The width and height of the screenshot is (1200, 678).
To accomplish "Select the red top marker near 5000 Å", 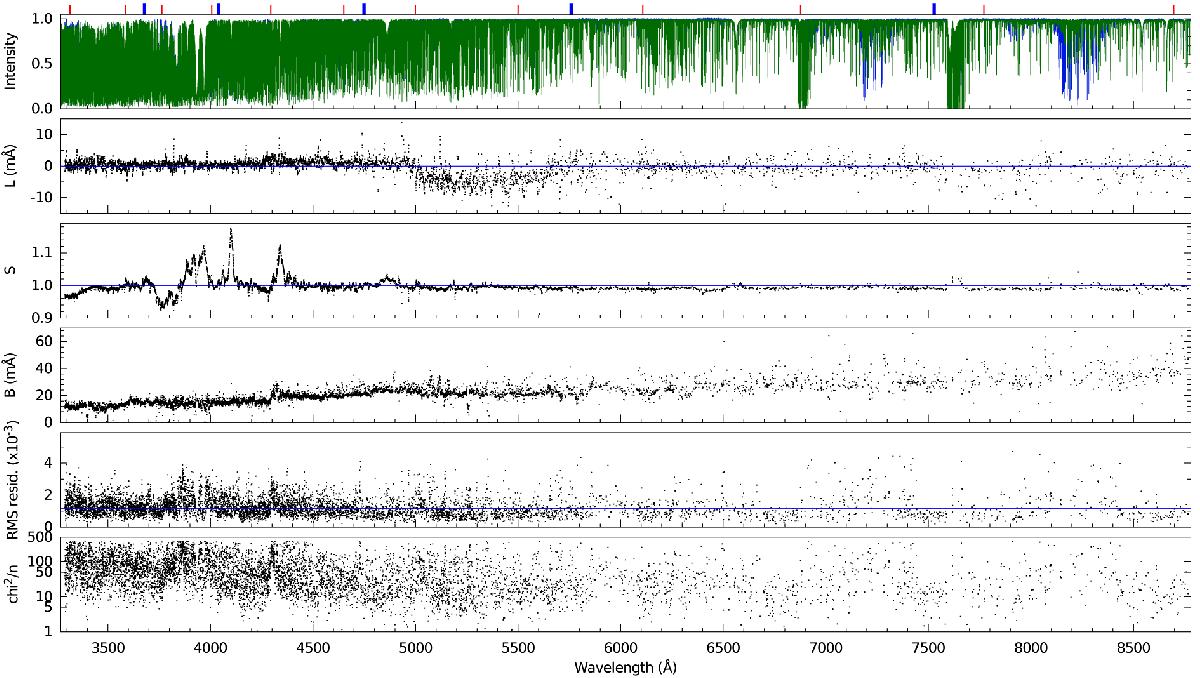I will [x=416, y=10].
